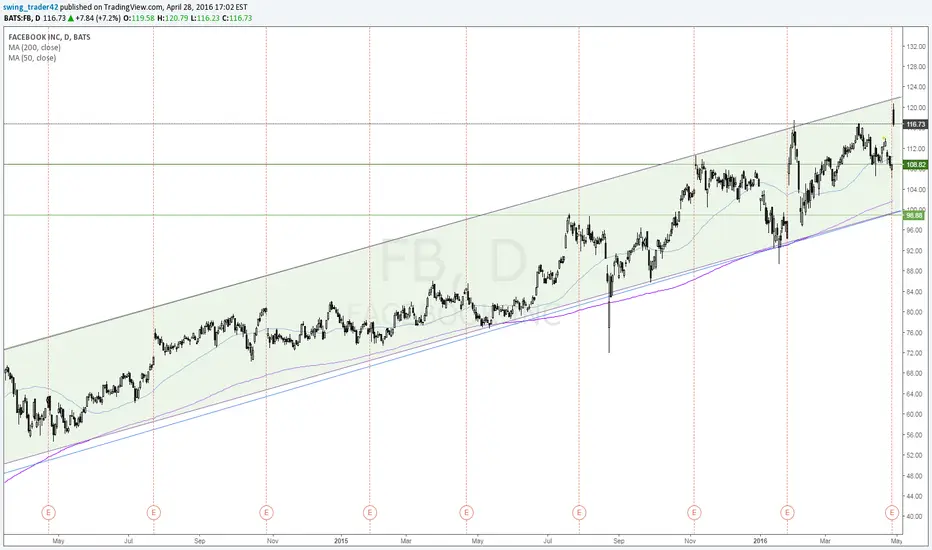Screen dimensions: 932x550
Task: Click the +7.84 (+7.2%) change value
Action: [x=98, y=18]
